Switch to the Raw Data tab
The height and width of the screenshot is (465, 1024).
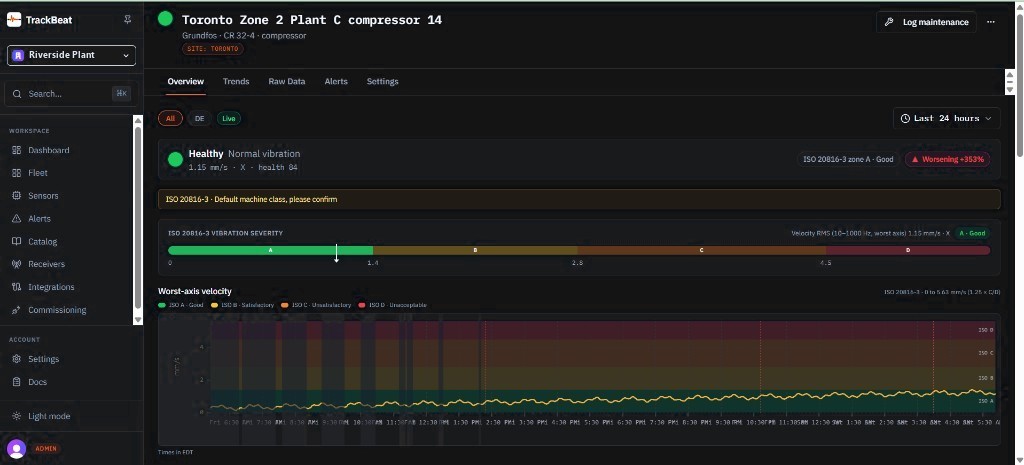pos(287,82)
